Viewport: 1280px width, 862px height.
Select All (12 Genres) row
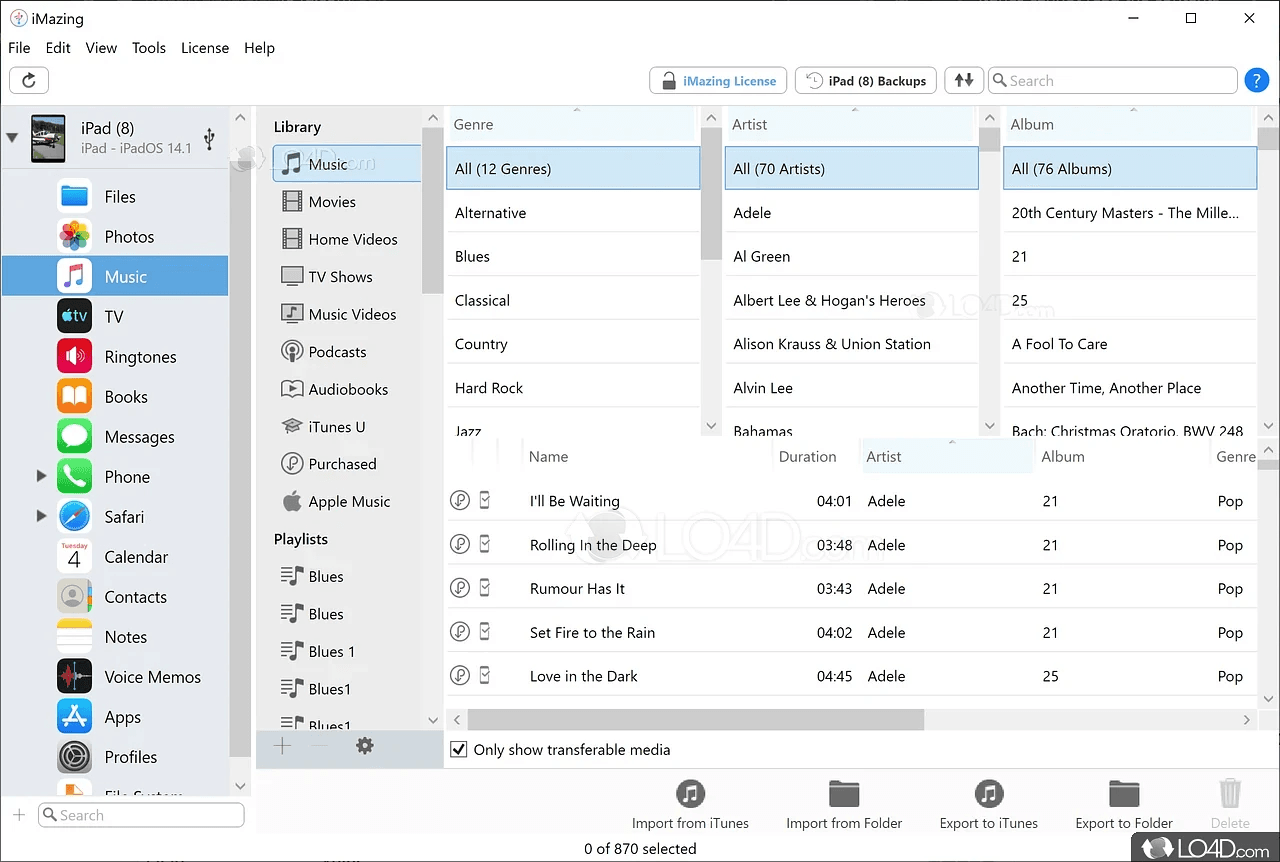click(x=573, y=169)
